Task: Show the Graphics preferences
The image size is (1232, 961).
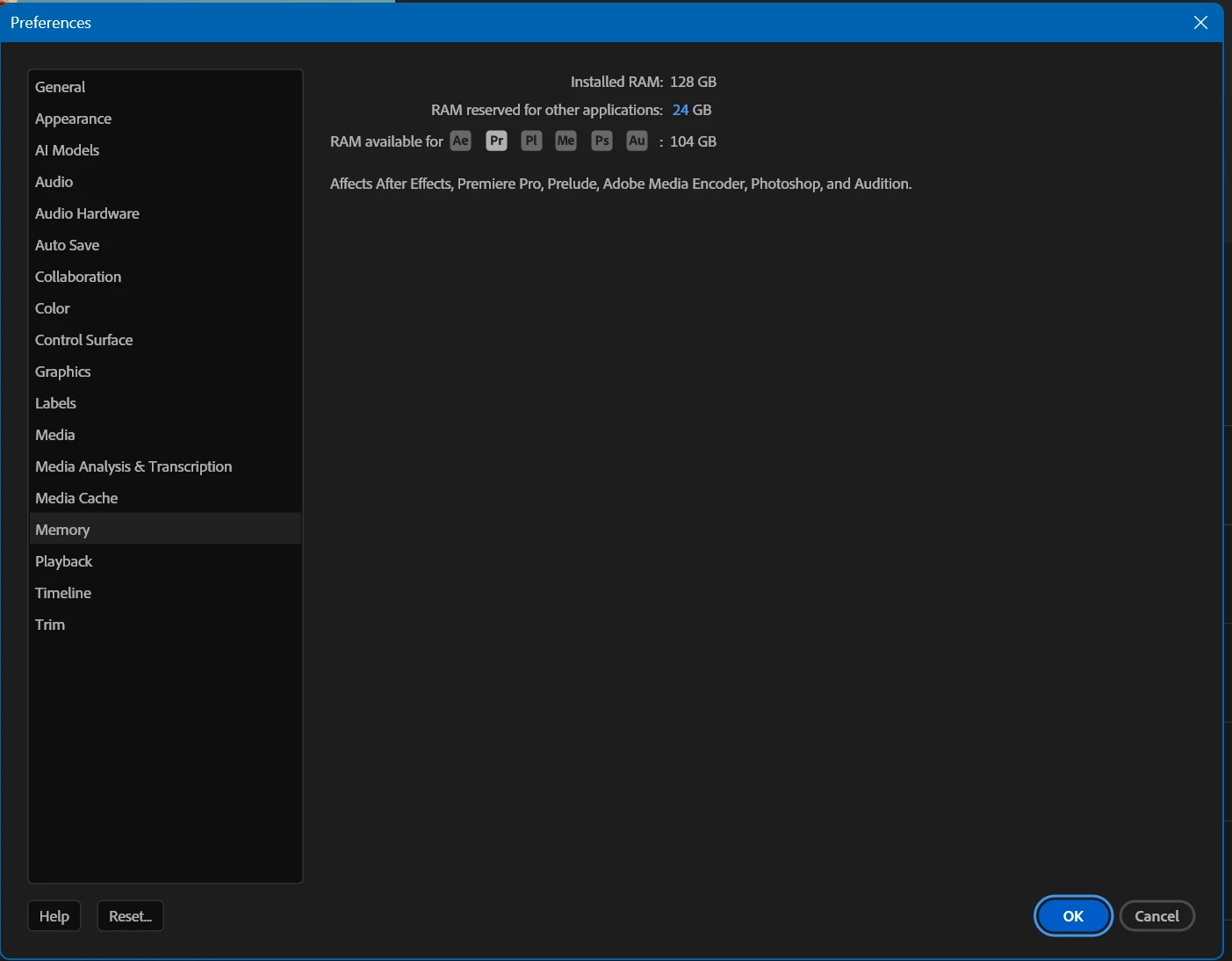Action: click(165, 372)
